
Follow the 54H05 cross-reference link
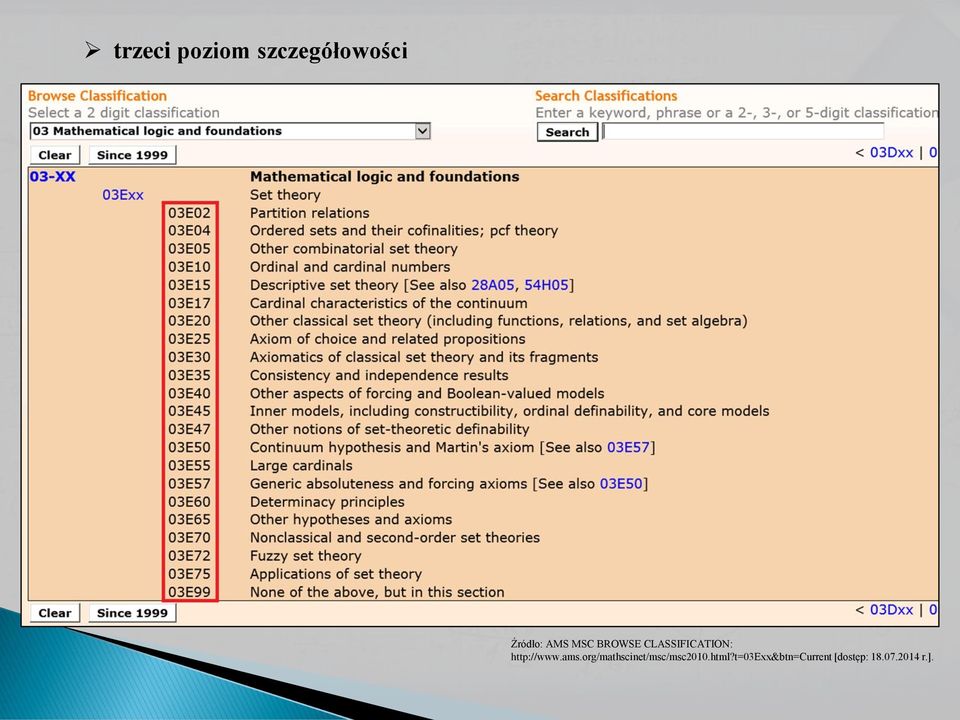coord(546,285)
